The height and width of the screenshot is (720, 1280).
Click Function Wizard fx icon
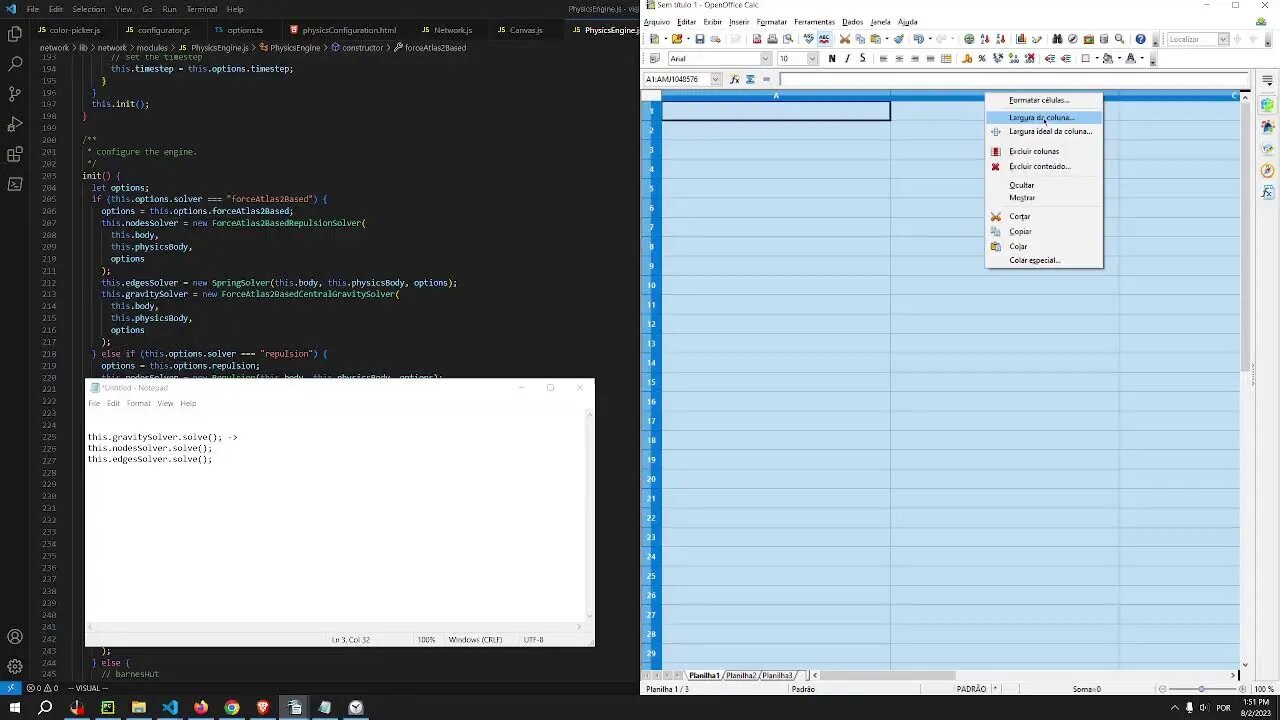pos(735,79)
